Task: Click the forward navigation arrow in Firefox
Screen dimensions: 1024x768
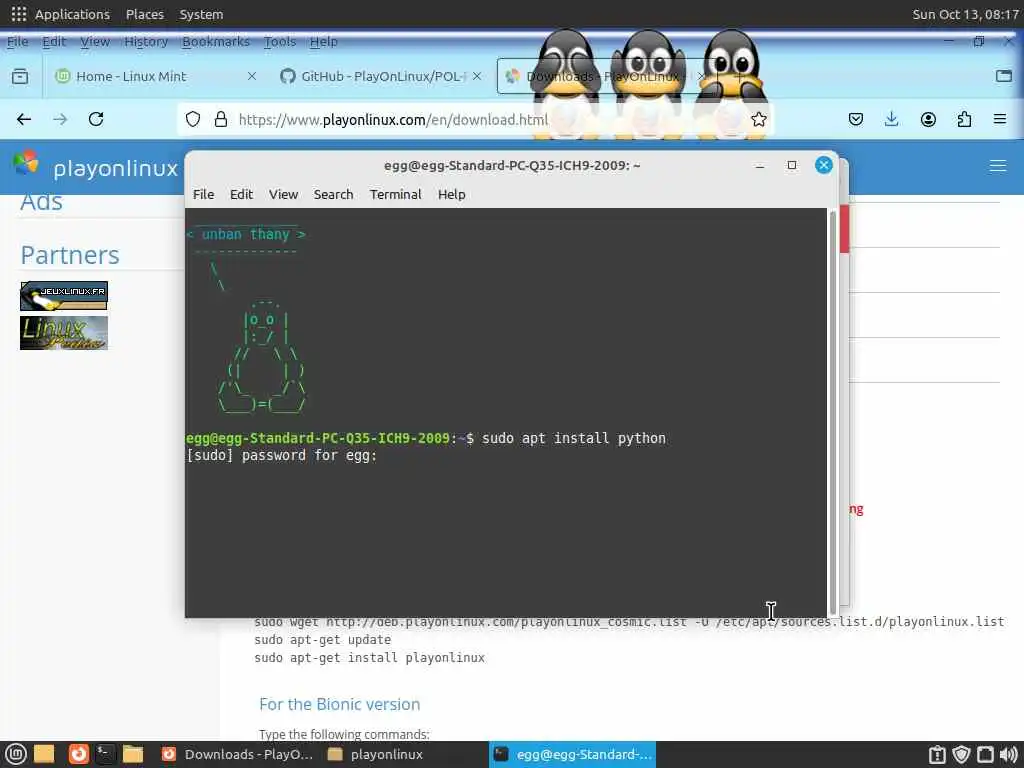Action: point(60,119)
